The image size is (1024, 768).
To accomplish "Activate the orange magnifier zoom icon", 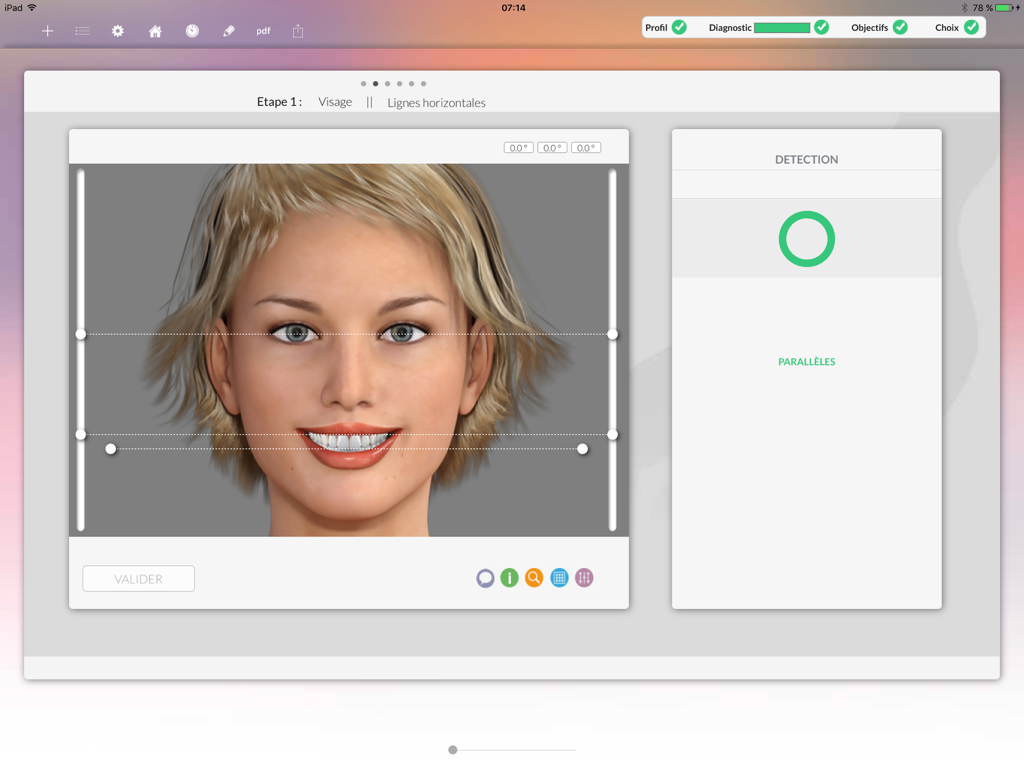I will coord(534,578).
